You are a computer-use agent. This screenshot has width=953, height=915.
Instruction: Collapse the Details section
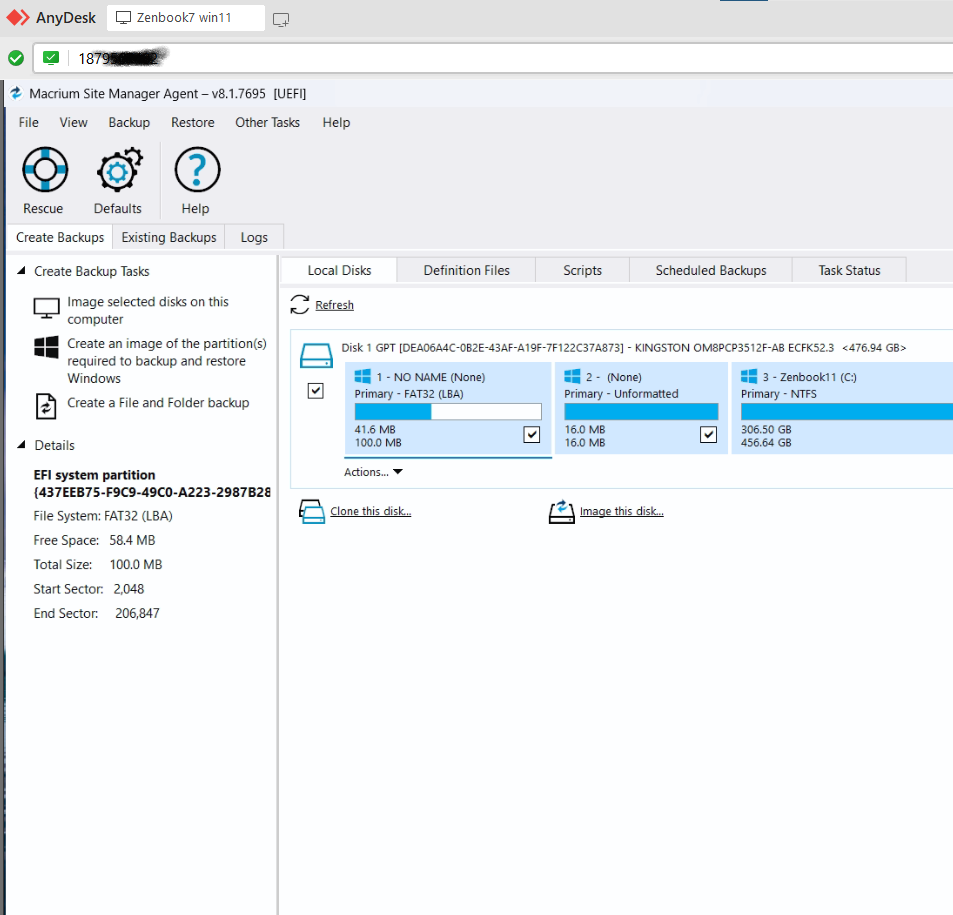21,445
